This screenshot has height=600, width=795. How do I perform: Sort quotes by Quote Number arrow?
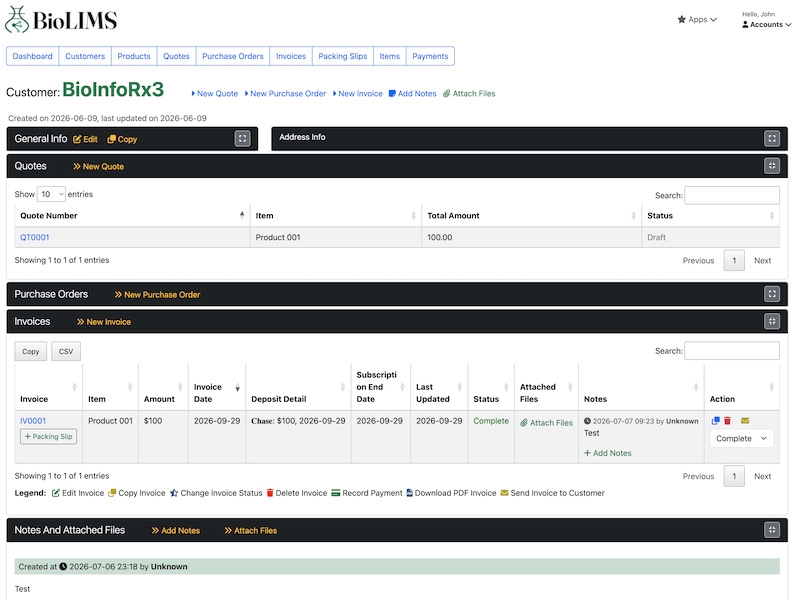click(x=242, y=216)
